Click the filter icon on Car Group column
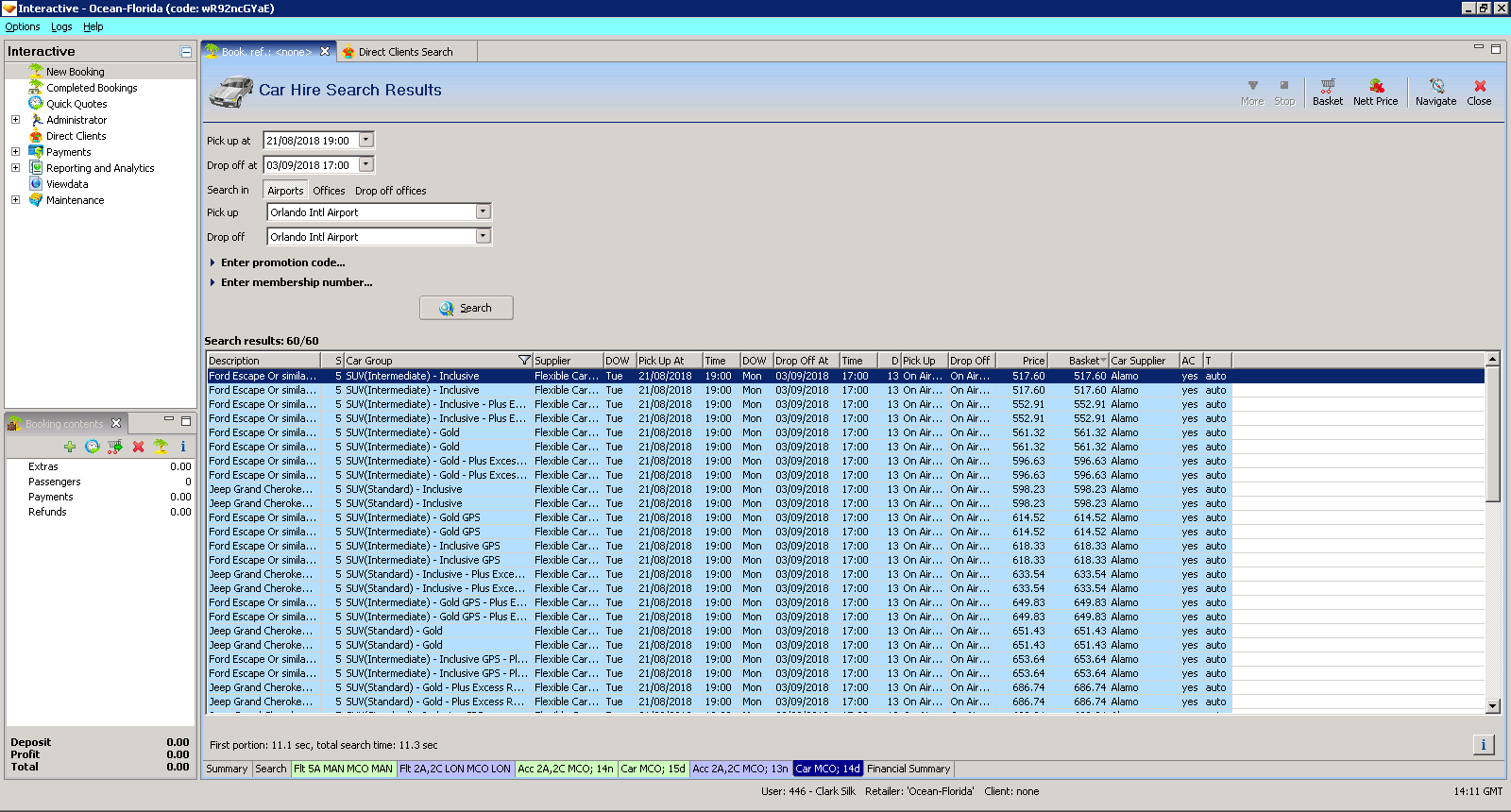The height and width of the screenshot is (812, 1511). (x=524, y=361)
